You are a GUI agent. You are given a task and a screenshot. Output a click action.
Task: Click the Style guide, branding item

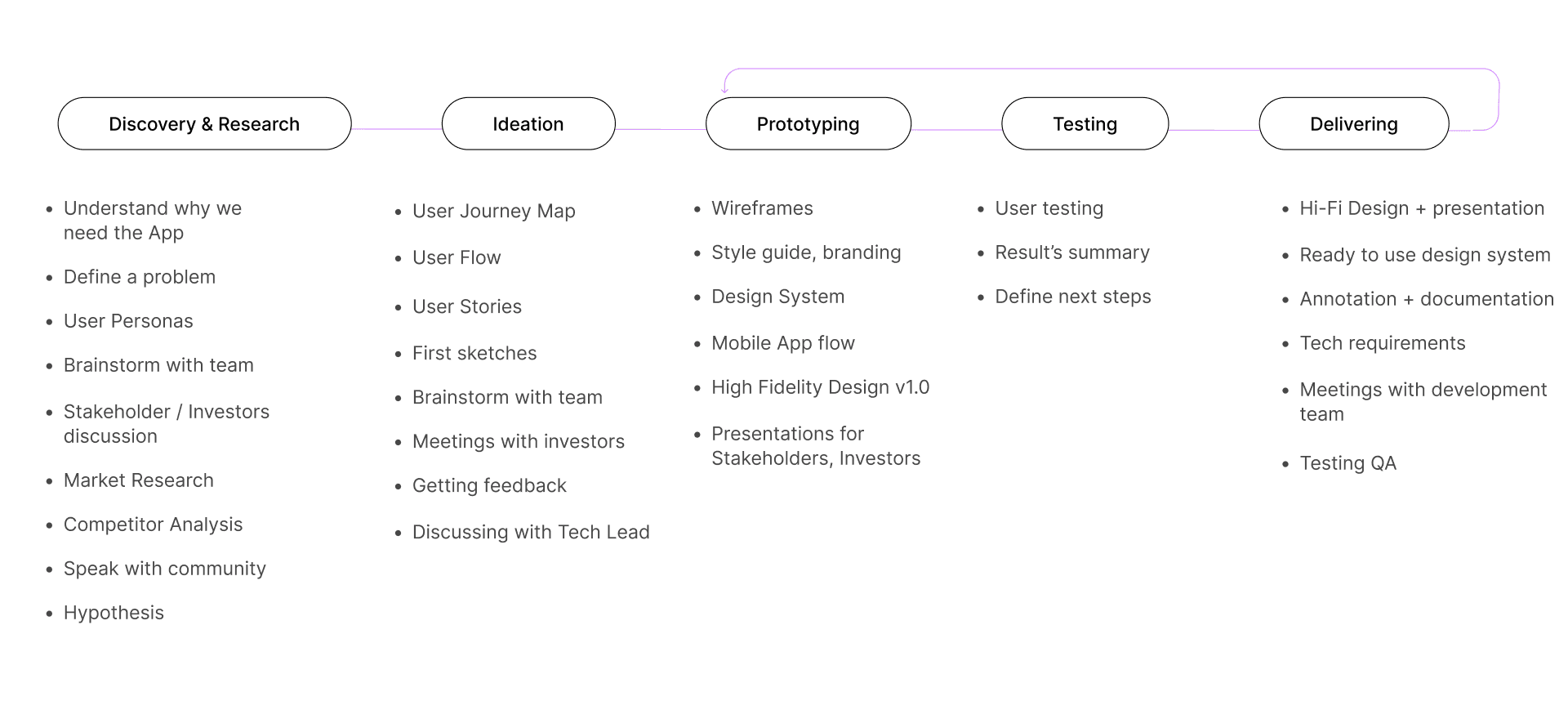point(806,252)
